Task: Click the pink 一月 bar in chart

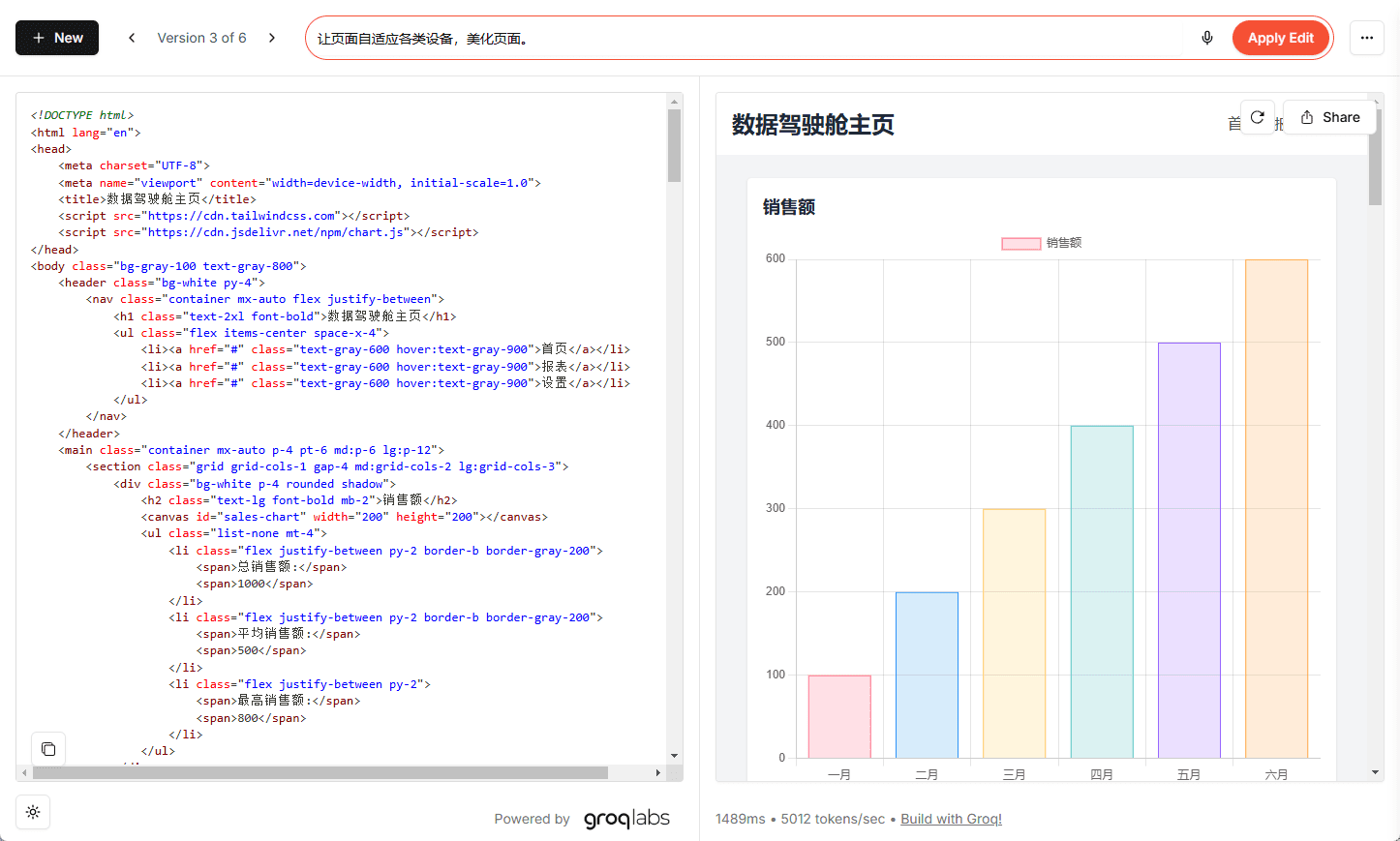Action: (839, 716)
